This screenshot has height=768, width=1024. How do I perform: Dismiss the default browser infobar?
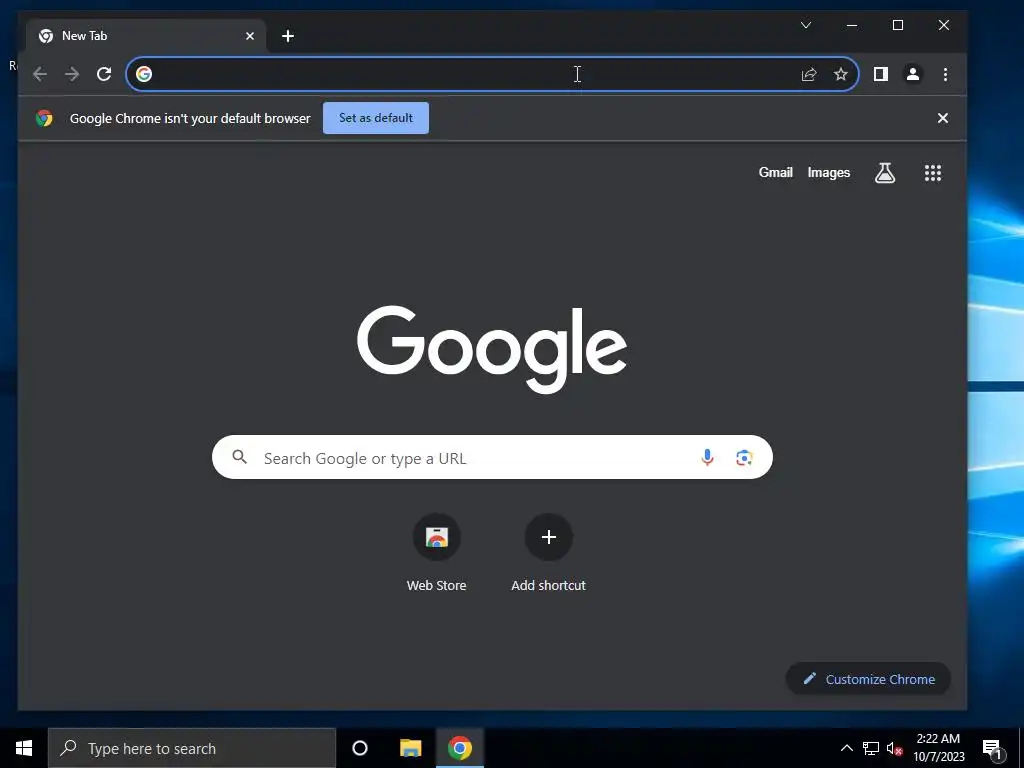943,118
